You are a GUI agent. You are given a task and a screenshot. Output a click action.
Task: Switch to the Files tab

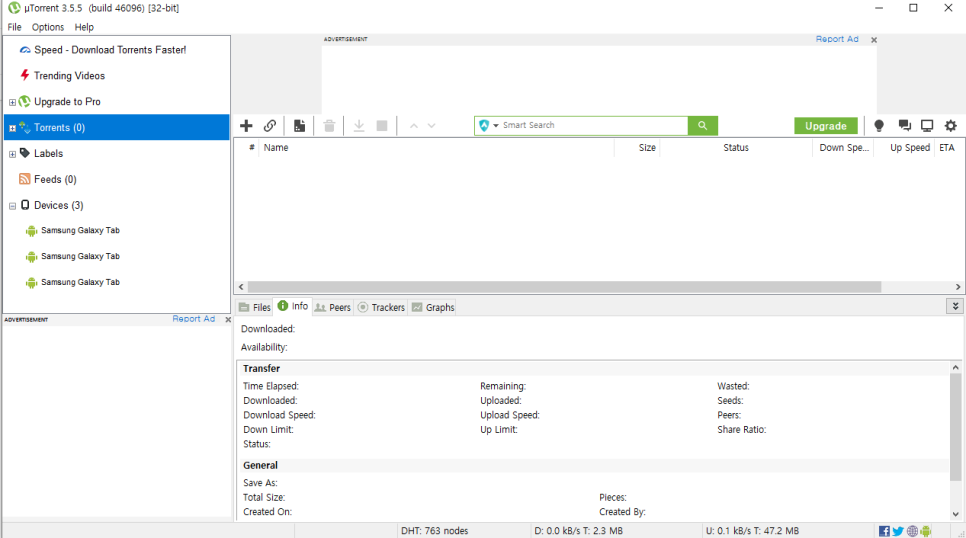(x=254, y=307)
